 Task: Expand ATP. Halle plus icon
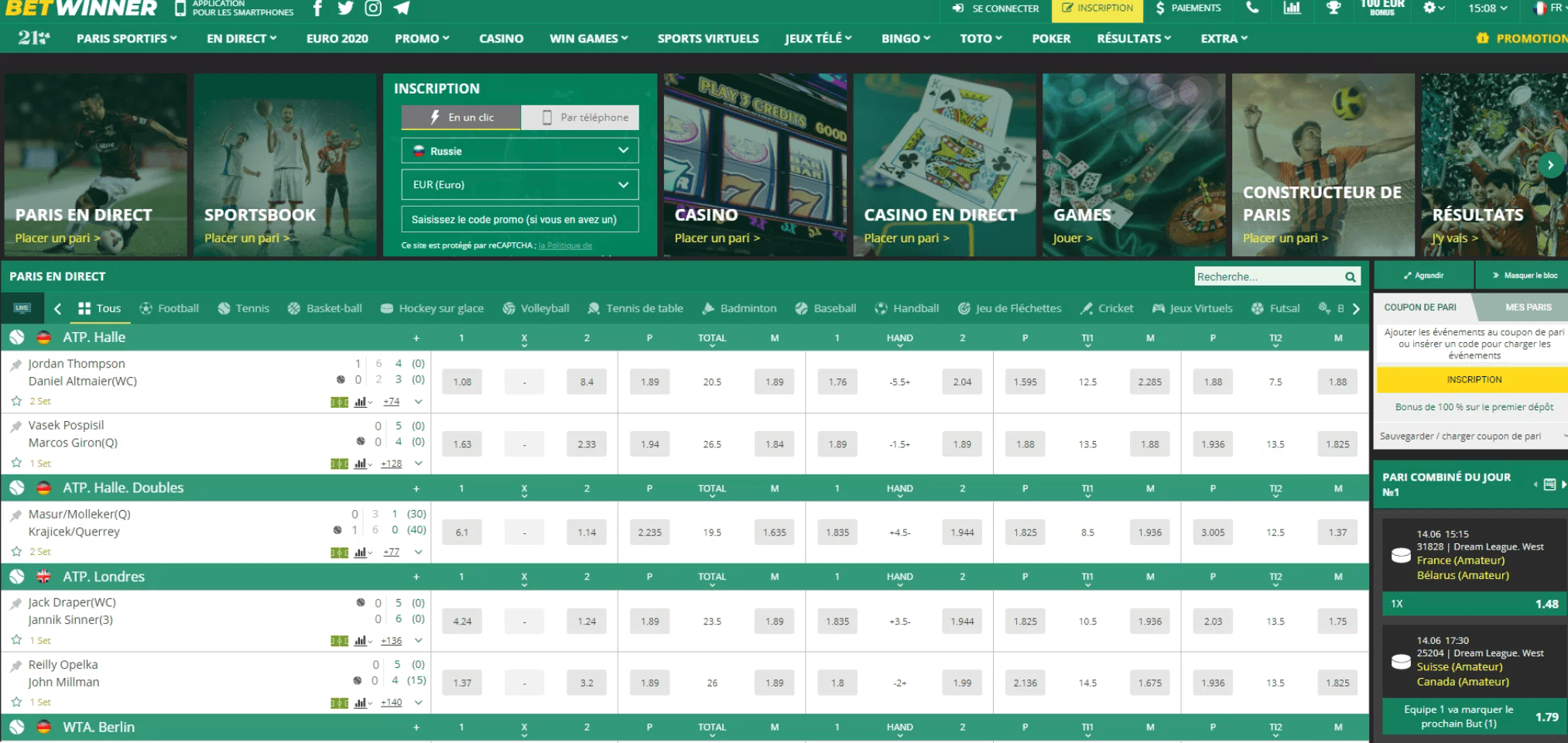click(x=416, y=338)
